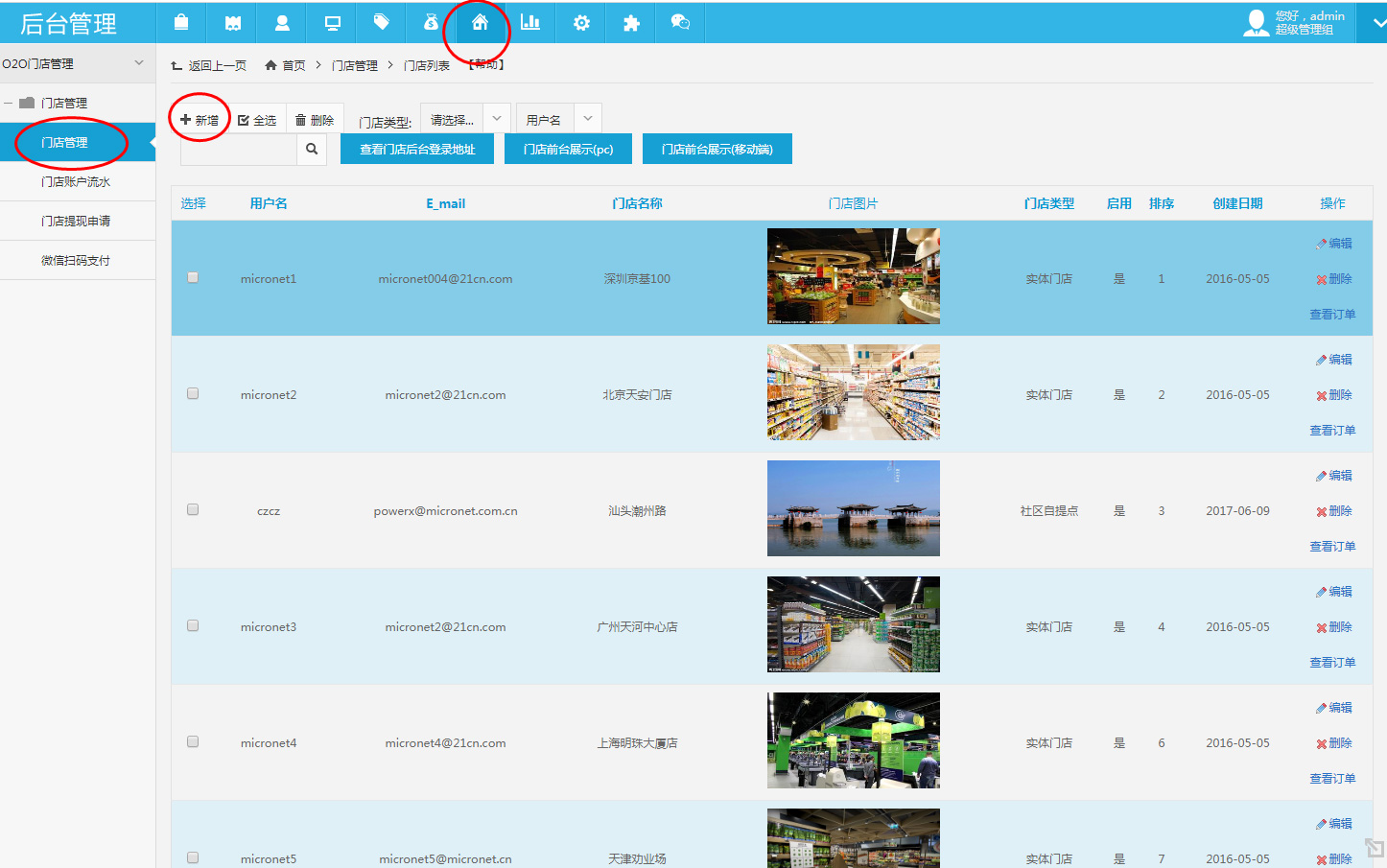Tick the checkbox for micronet1
This screenshot has height=868, width=1387.
click(x=193, y=277)
